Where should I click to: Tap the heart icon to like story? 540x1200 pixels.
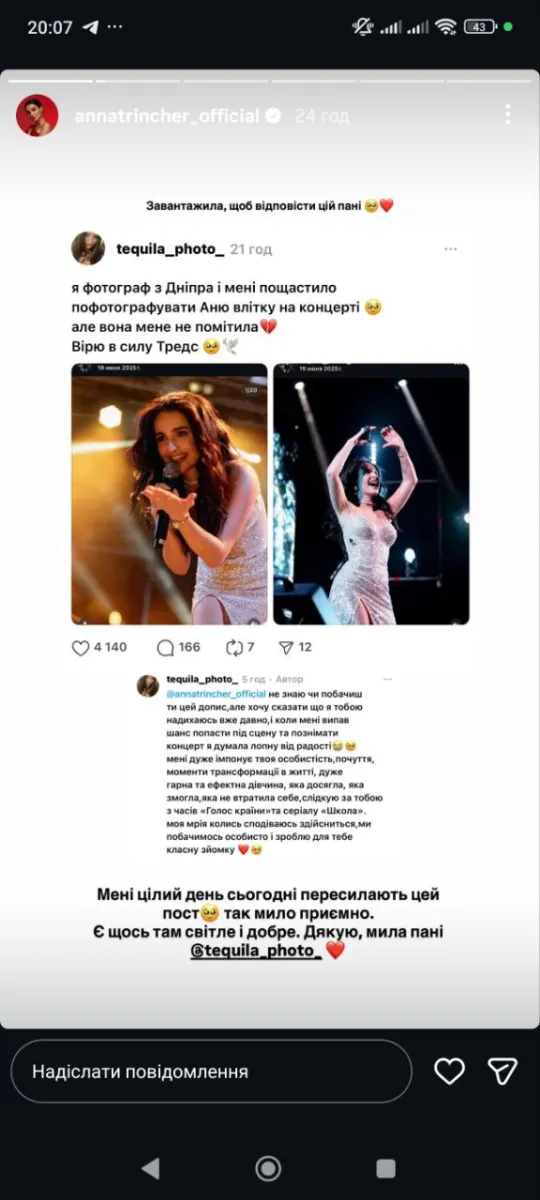point(450,1071)
